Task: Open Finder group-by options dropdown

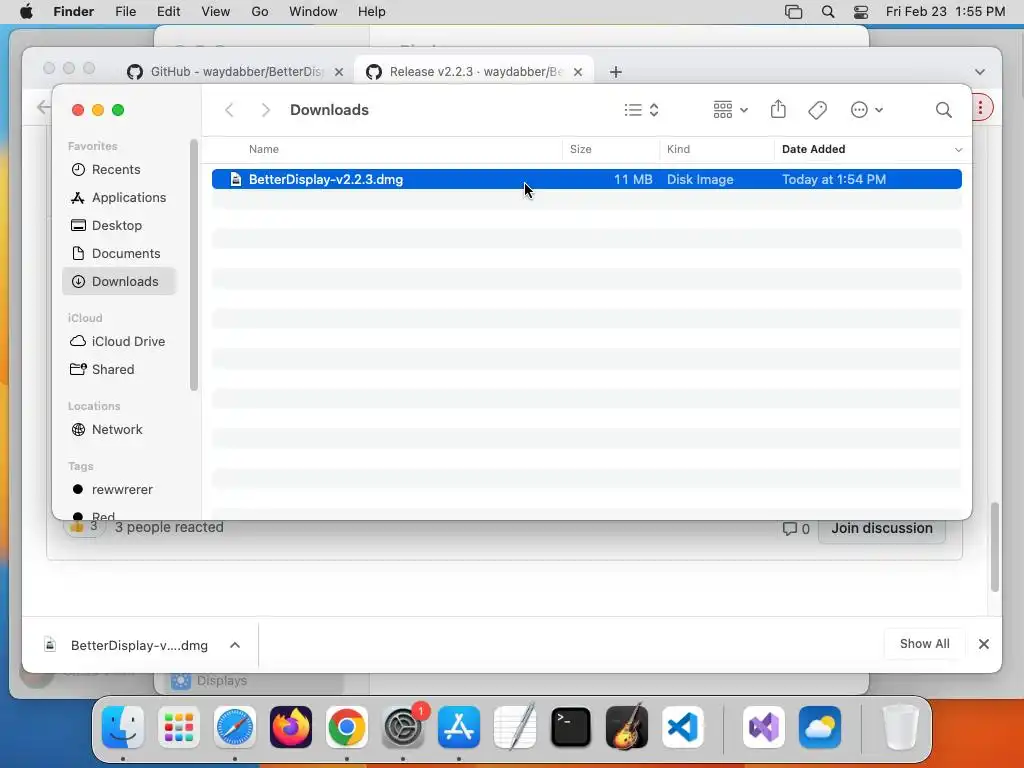Action: pyautogui.click(x=731, y=110)
